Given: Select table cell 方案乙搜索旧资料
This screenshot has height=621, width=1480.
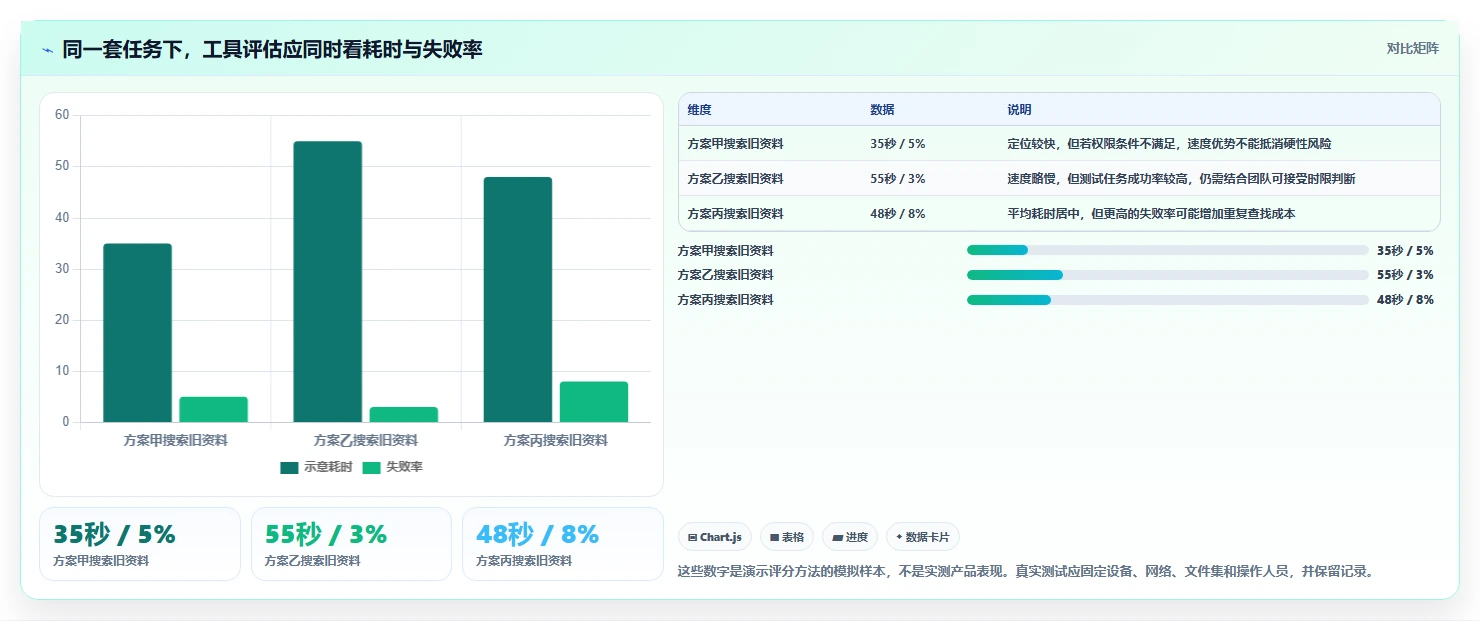Looking at the screenshot, I should point(735,179).
